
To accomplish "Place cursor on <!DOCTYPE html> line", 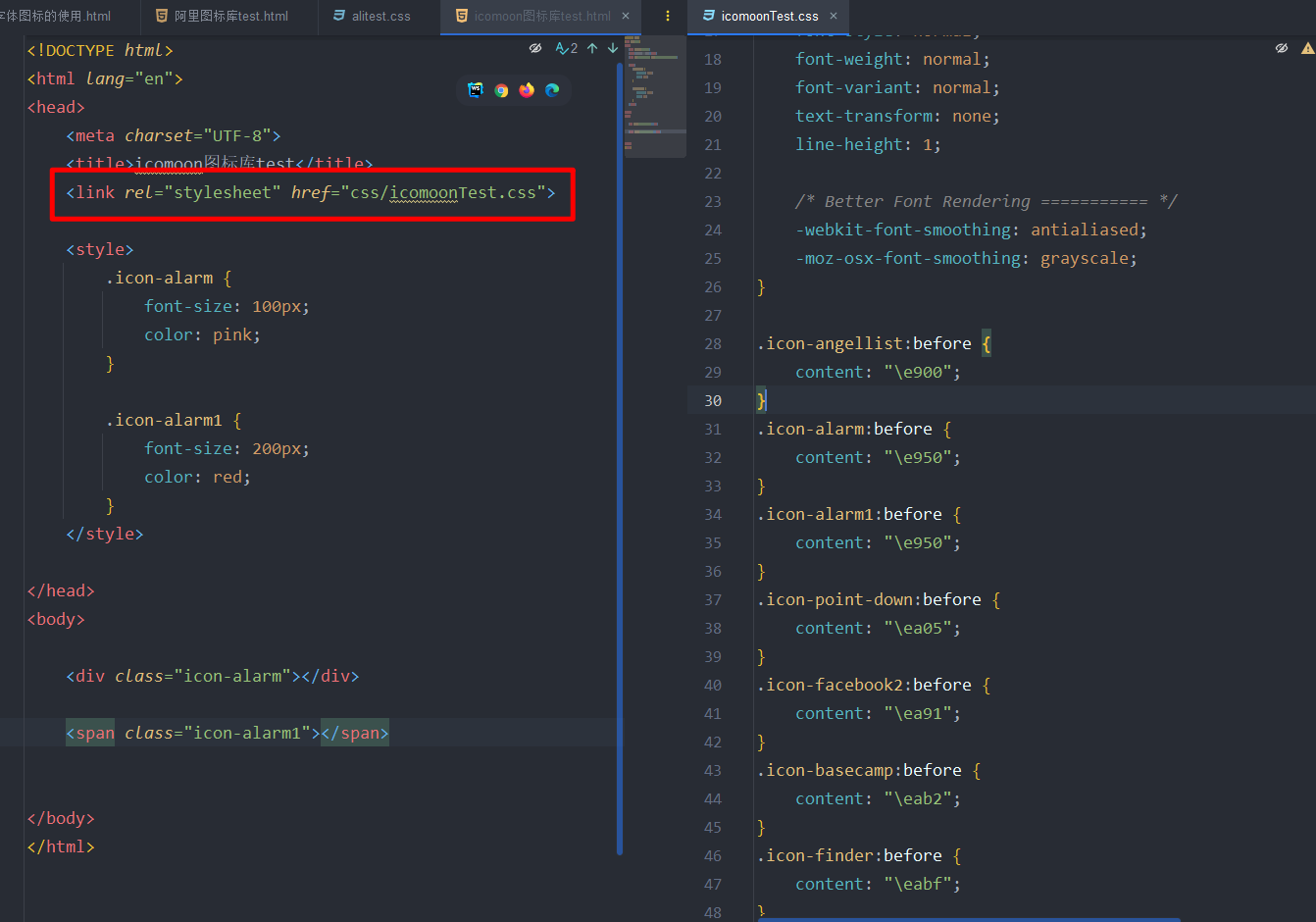I will 100,50.
